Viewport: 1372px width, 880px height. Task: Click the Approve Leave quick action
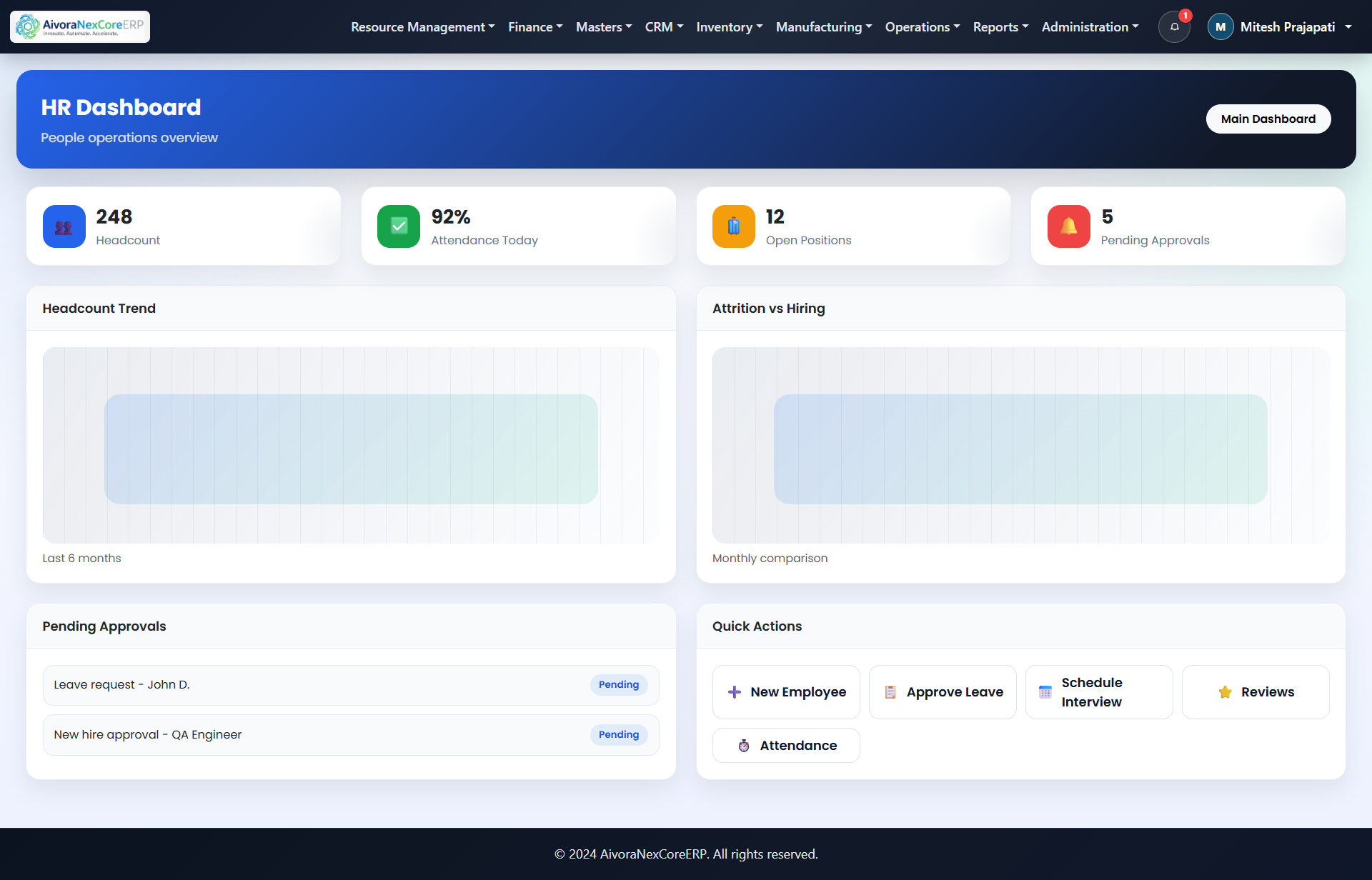tap(943, 691)
